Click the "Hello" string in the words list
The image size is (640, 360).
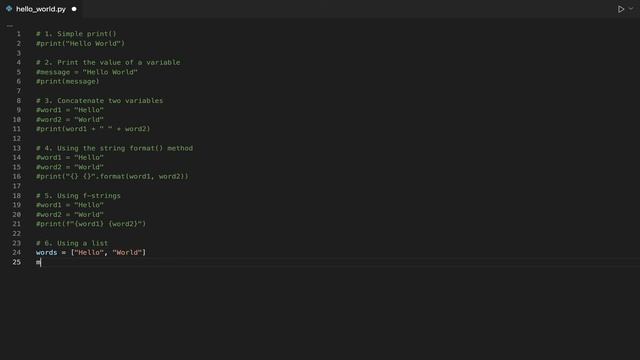pos(89,253)
